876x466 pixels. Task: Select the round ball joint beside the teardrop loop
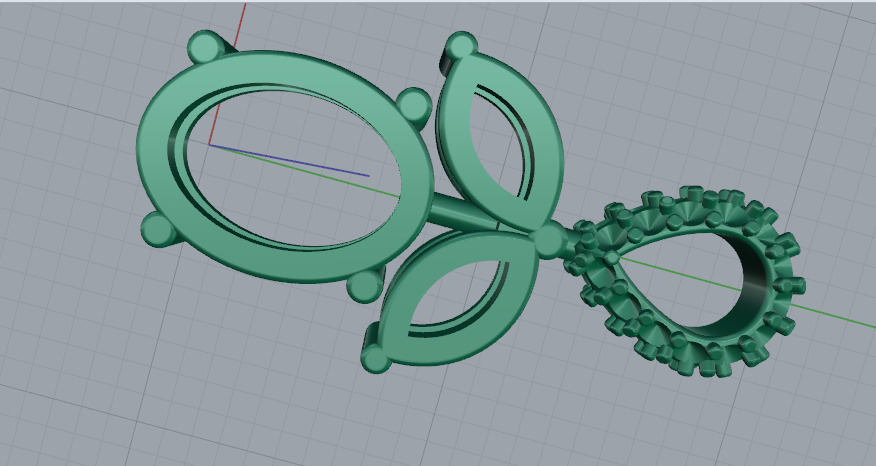(x=549, y=239)
